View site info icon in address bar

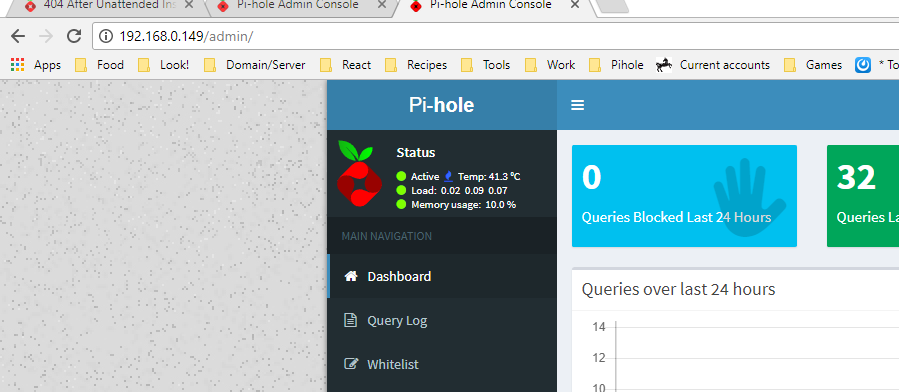click(x=105, y=36)
